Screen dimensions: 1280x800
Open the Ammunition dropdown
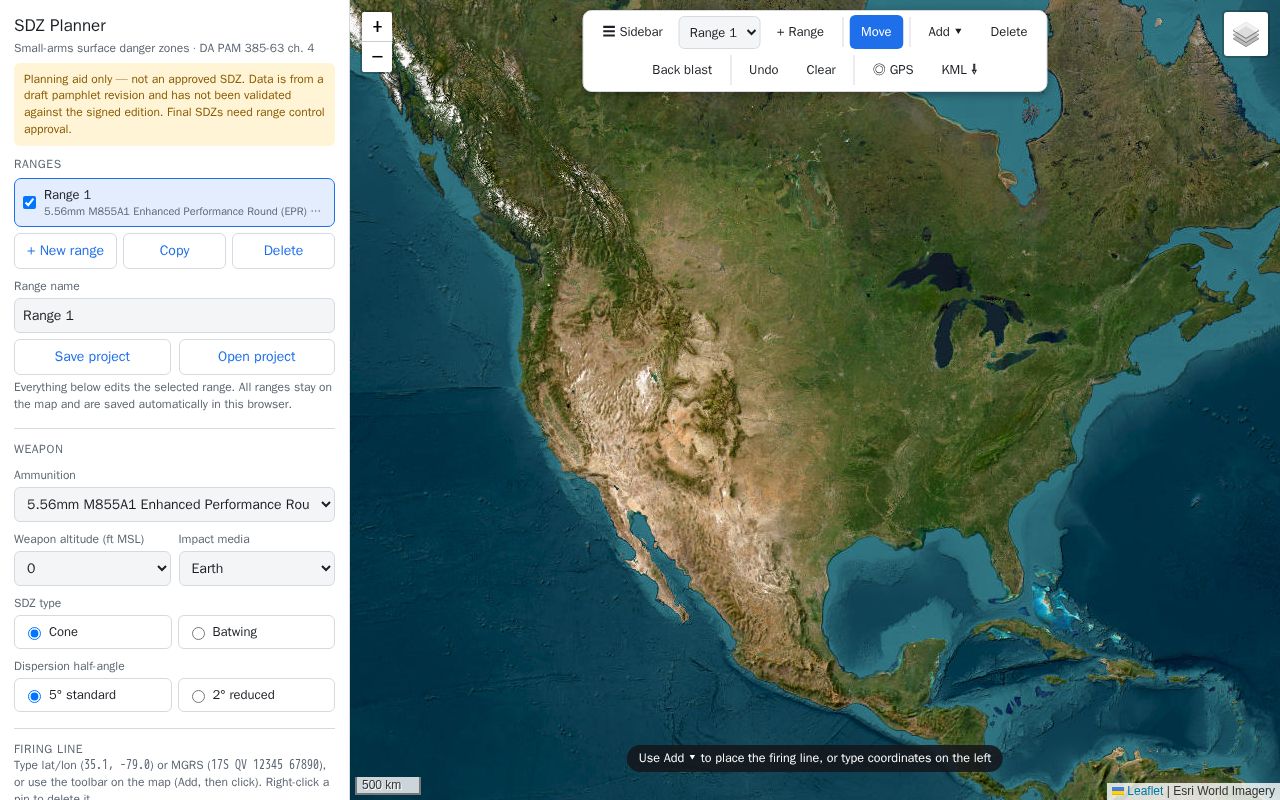pos(174,504)
